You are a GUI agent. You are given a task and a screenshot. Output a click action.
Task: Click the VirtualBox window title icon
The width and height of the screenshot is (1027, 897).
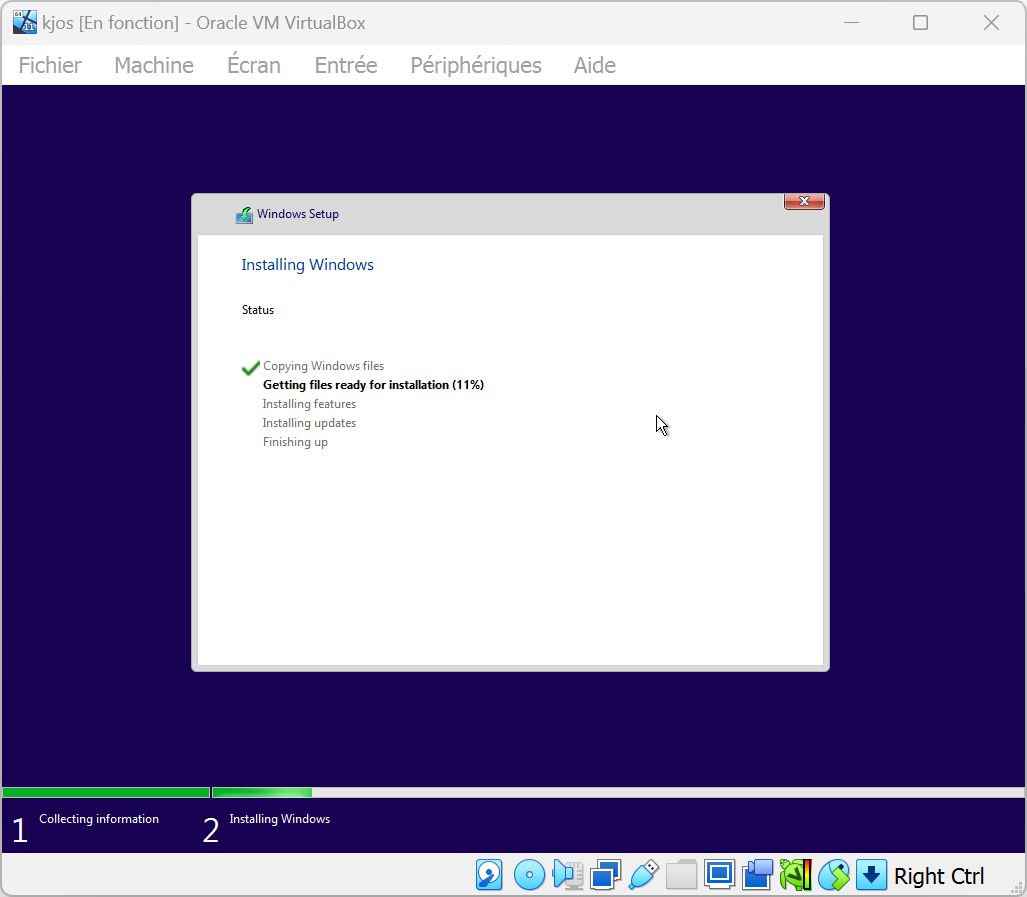coord(25,22)
